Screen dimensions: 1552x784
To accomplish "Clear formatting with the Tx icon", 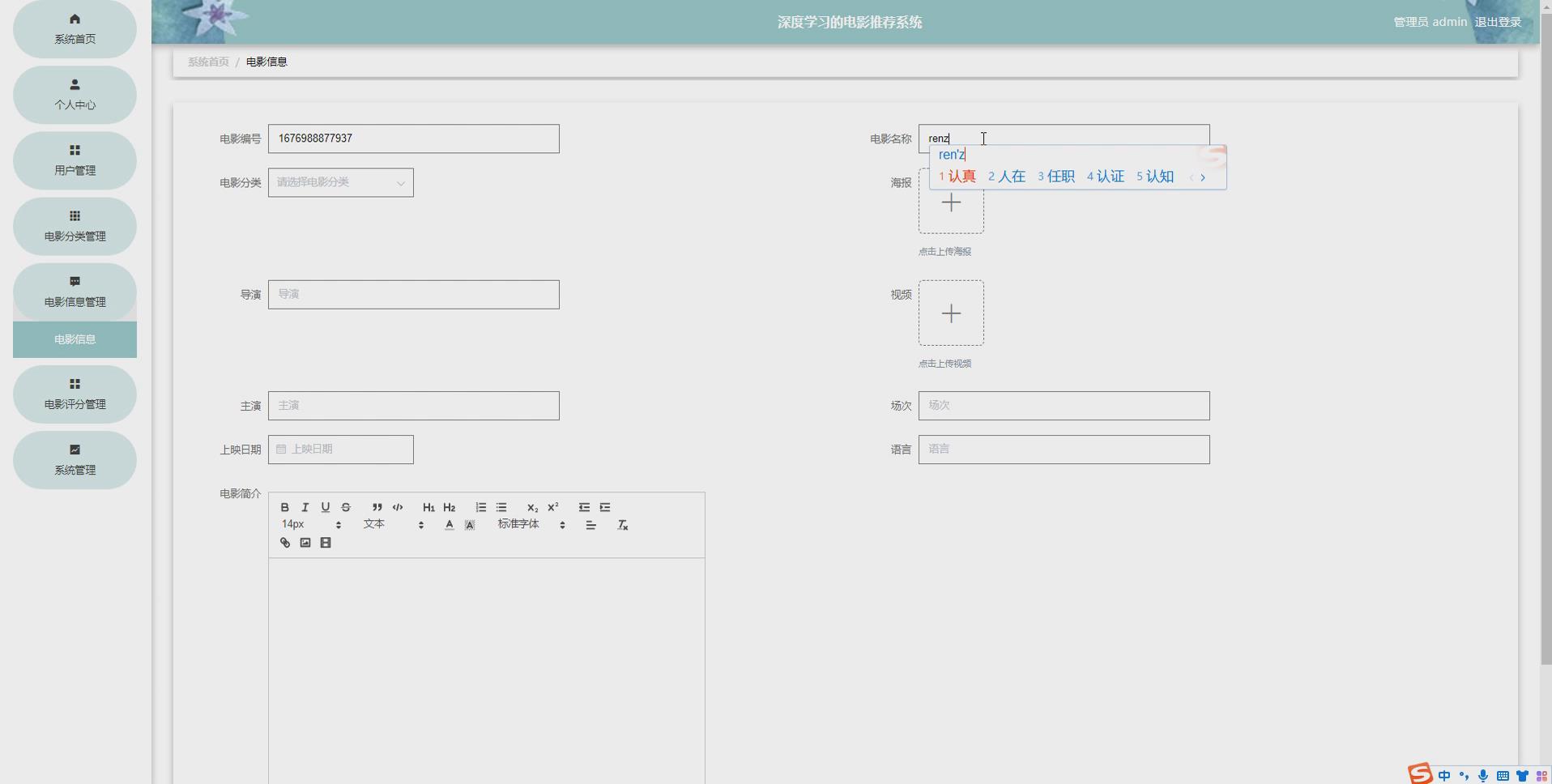I will (622, 525).
